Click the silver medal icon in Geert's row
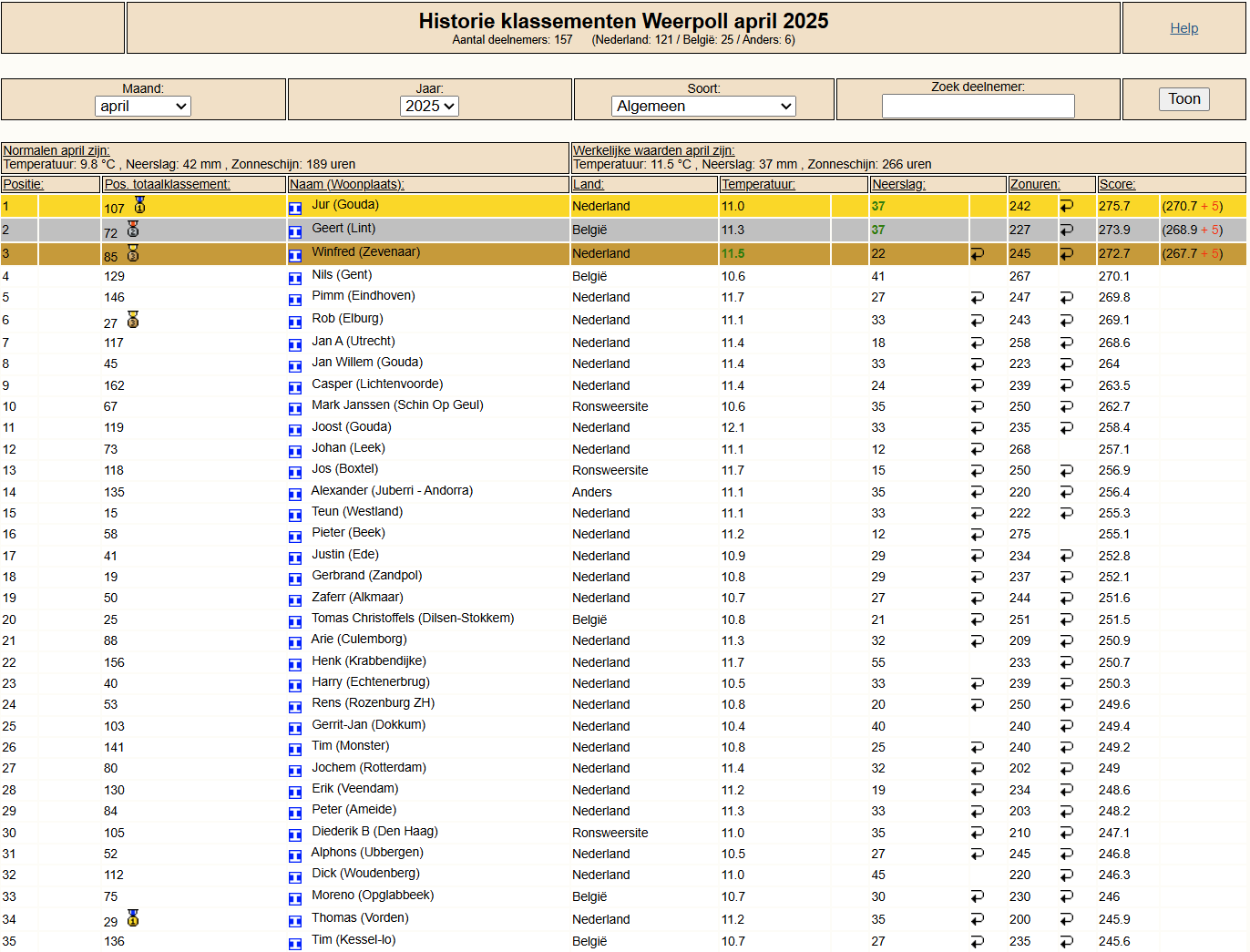The image size is (1250, 952). tap(133, 230)
